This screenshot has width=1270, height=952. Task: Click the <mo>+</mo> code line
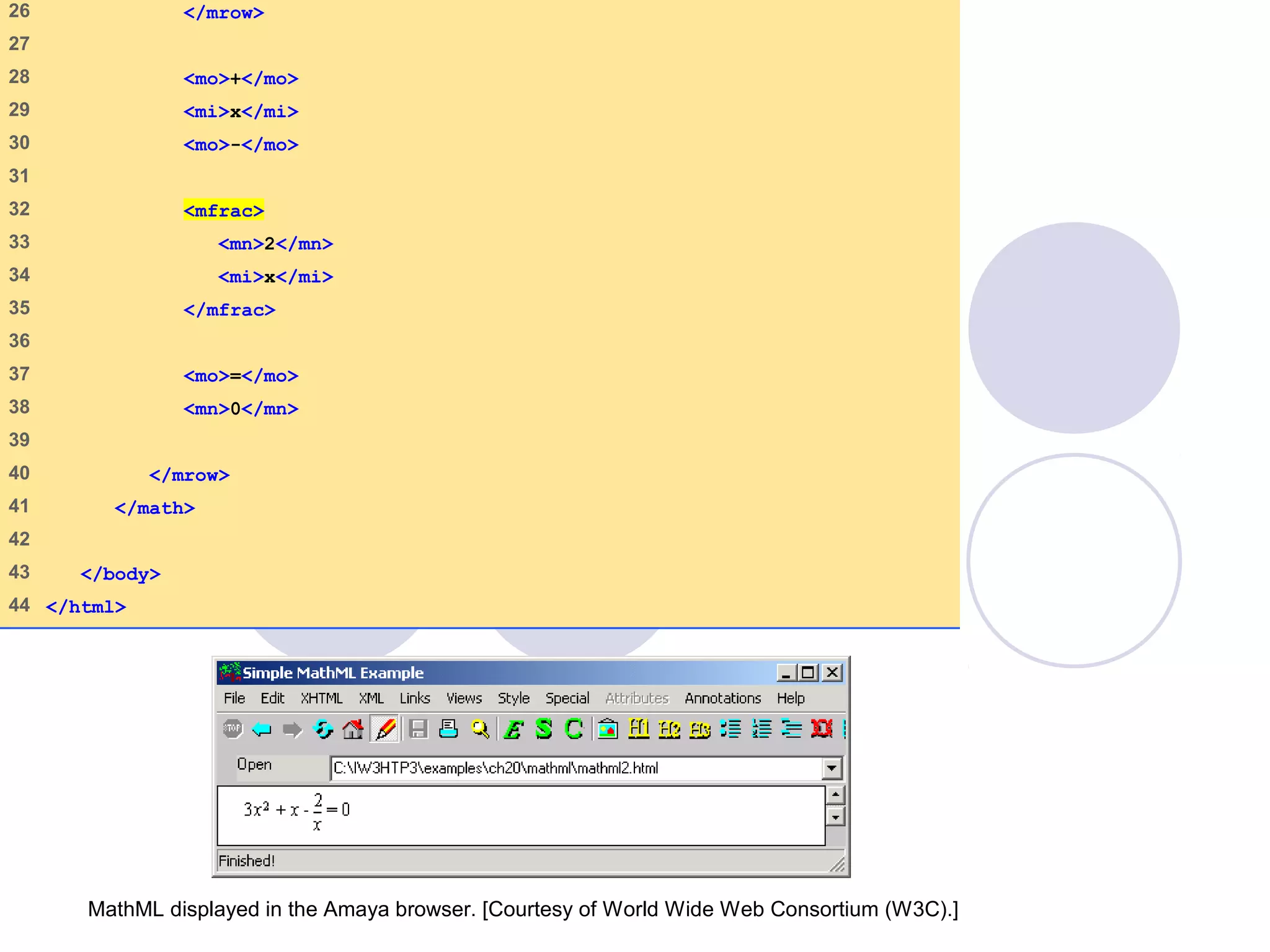coord(241,79)
